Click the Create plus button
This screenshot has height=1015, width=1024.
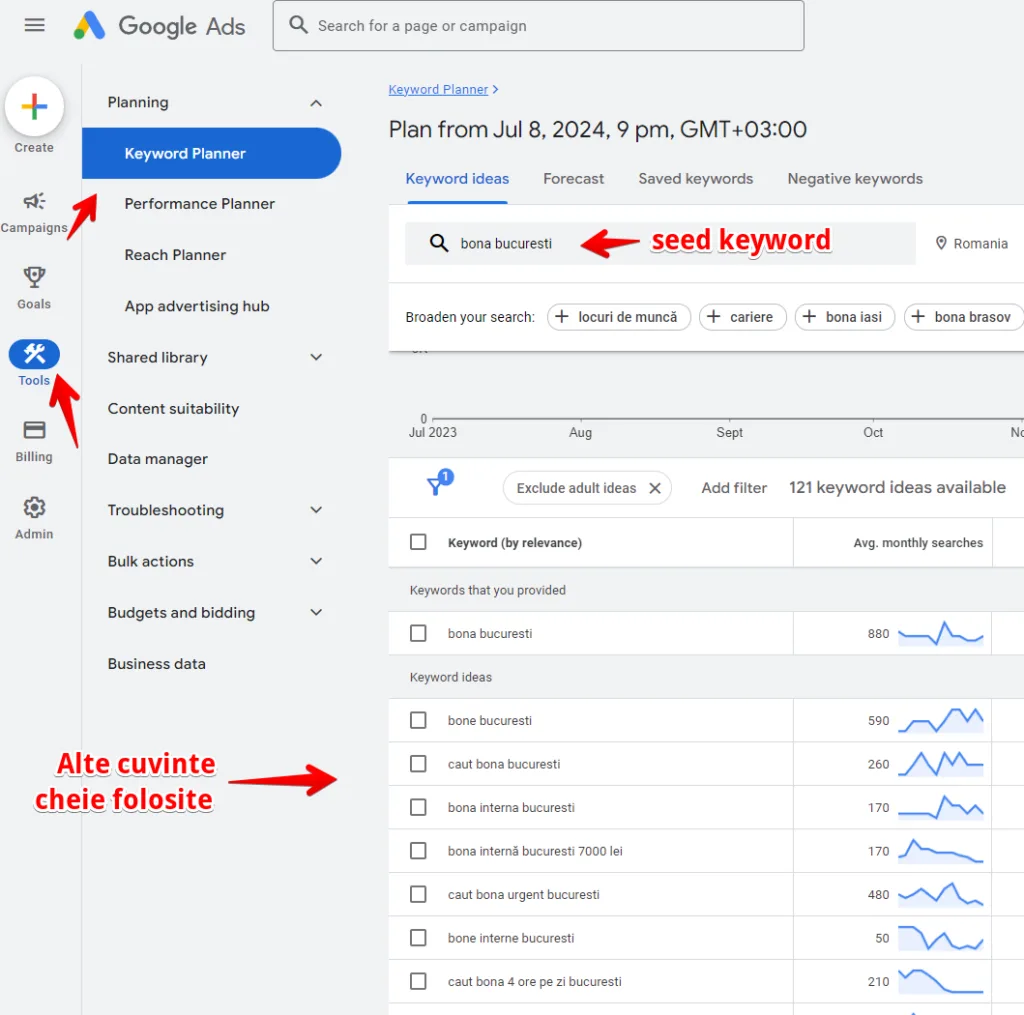coord(34,106)
